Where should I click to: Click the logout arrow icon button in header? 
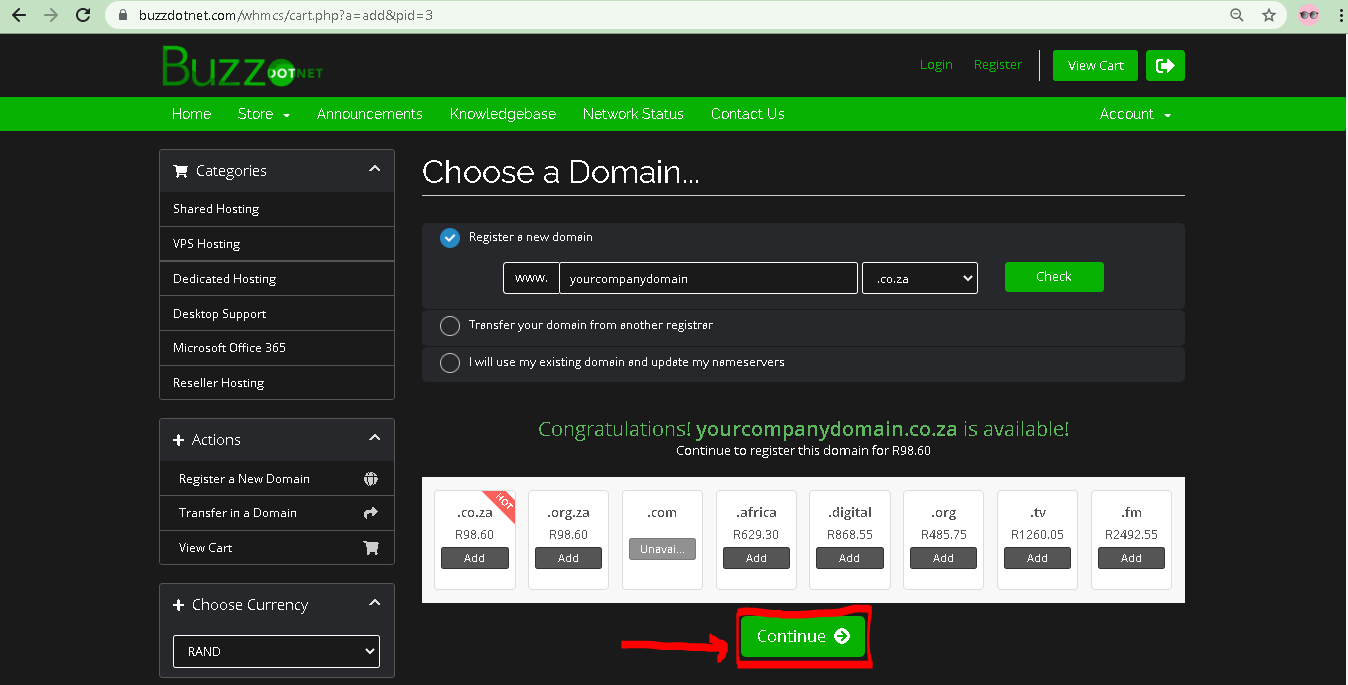click(1165, 65)
